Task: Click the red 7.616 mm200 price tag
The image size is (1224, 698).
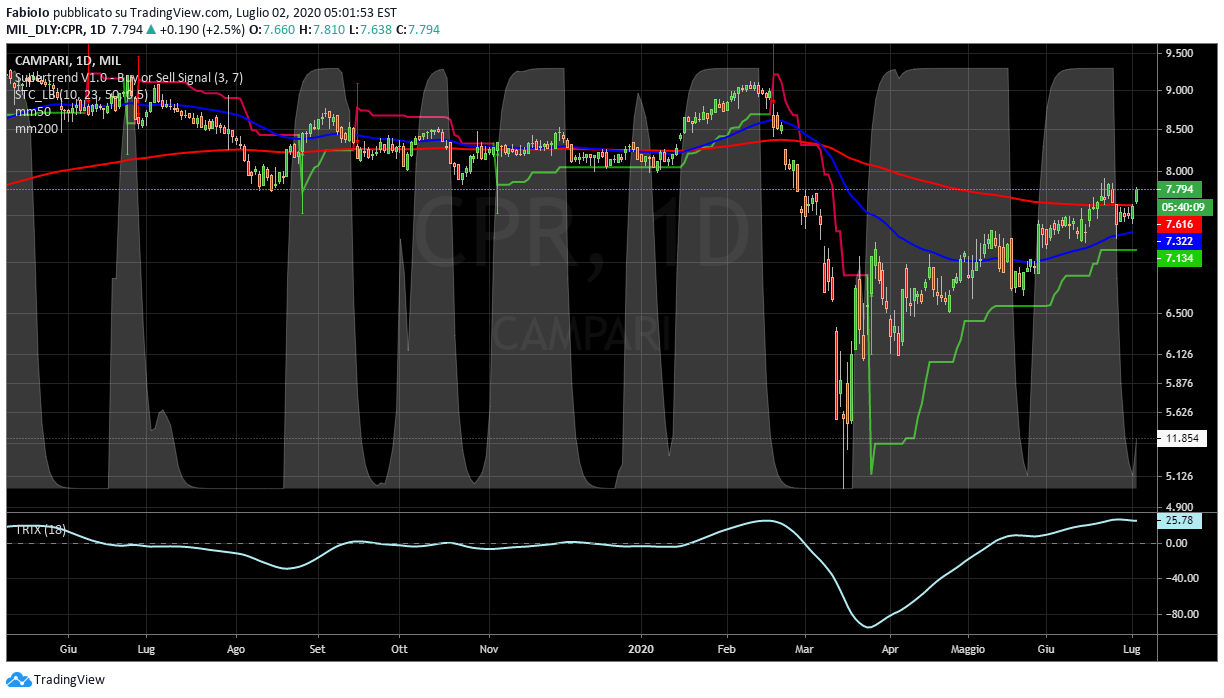Action: click(x=1180, y=225)
